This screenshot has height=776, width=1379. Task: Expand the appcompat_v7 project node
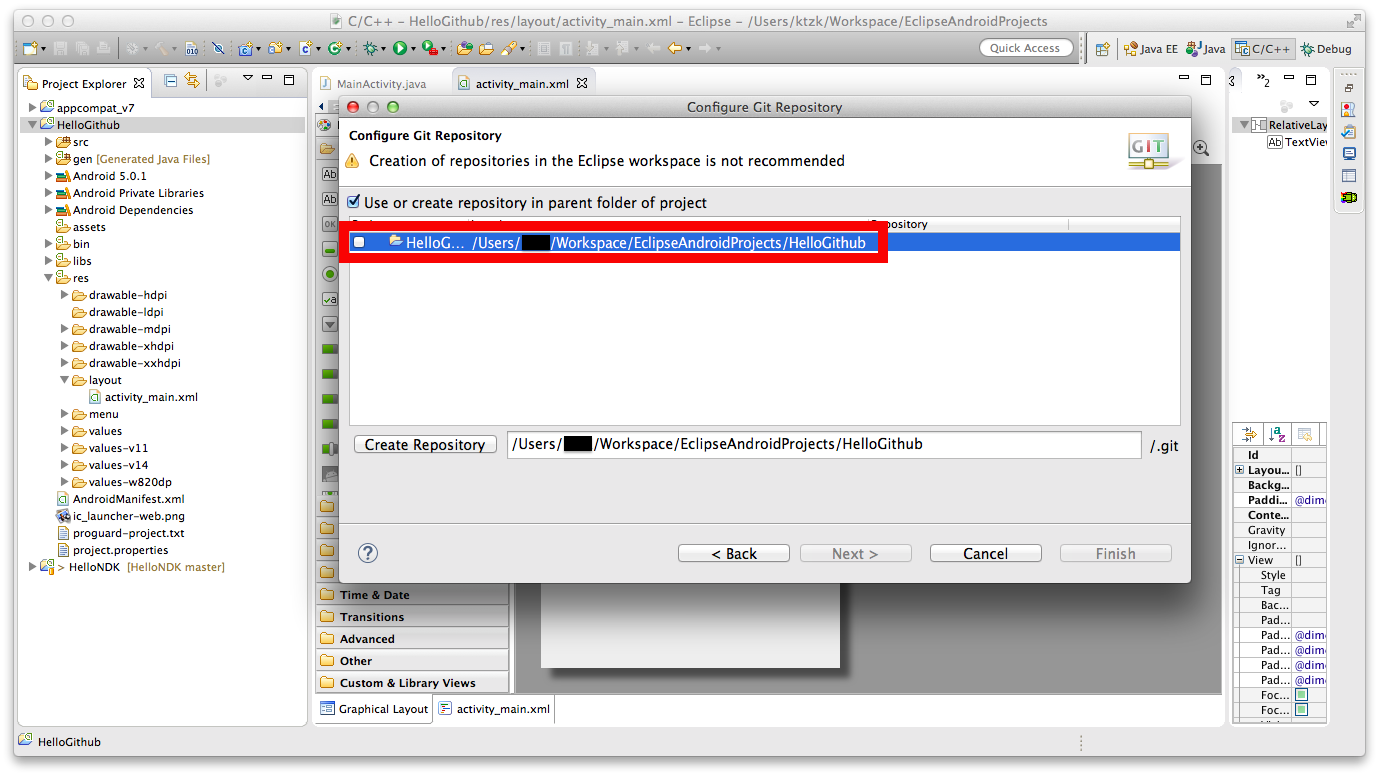pos(32,108)
